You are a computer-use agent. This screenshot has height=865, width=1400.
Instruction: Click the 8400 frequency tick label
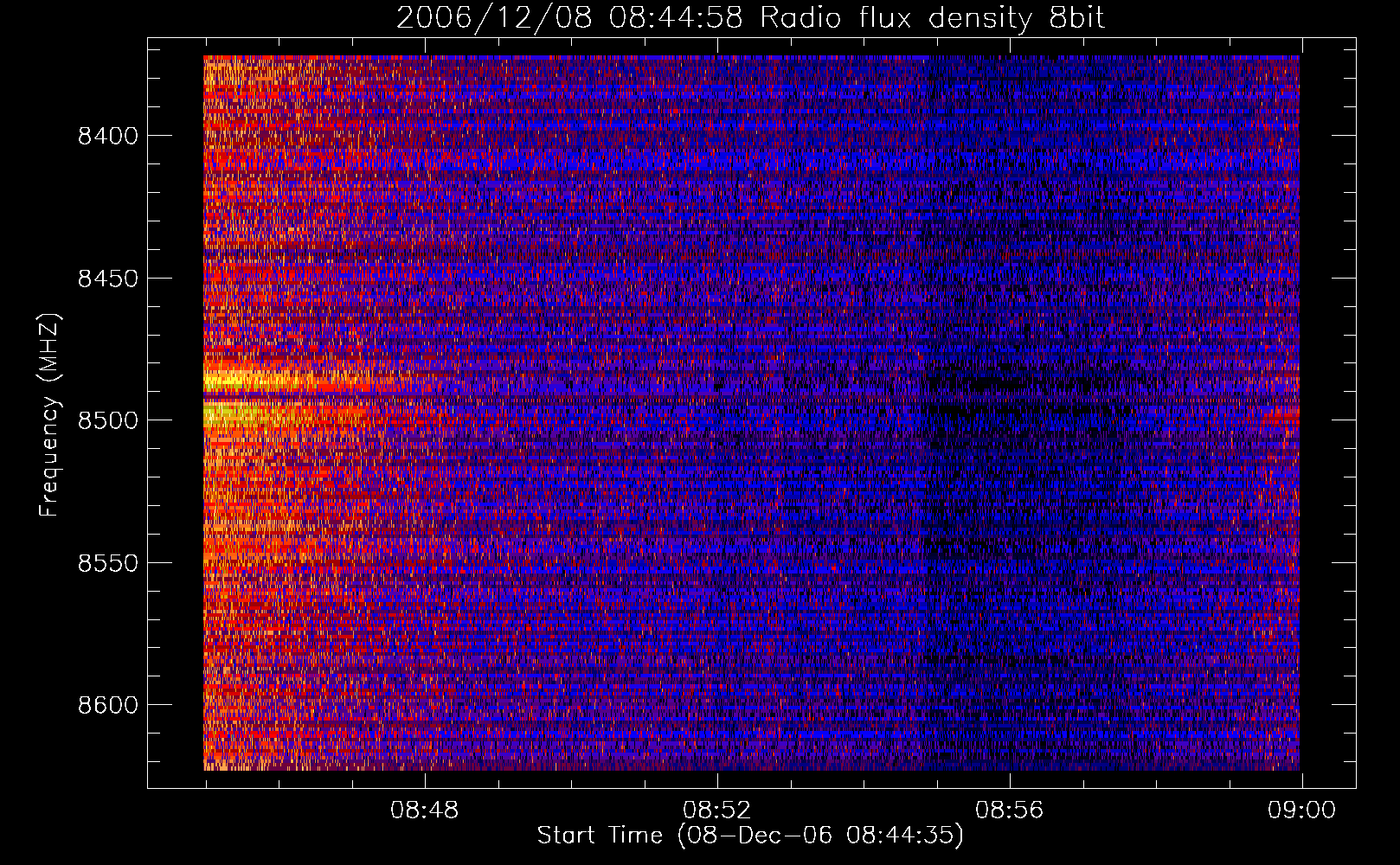pyautogui.click(x=107, y=136)
